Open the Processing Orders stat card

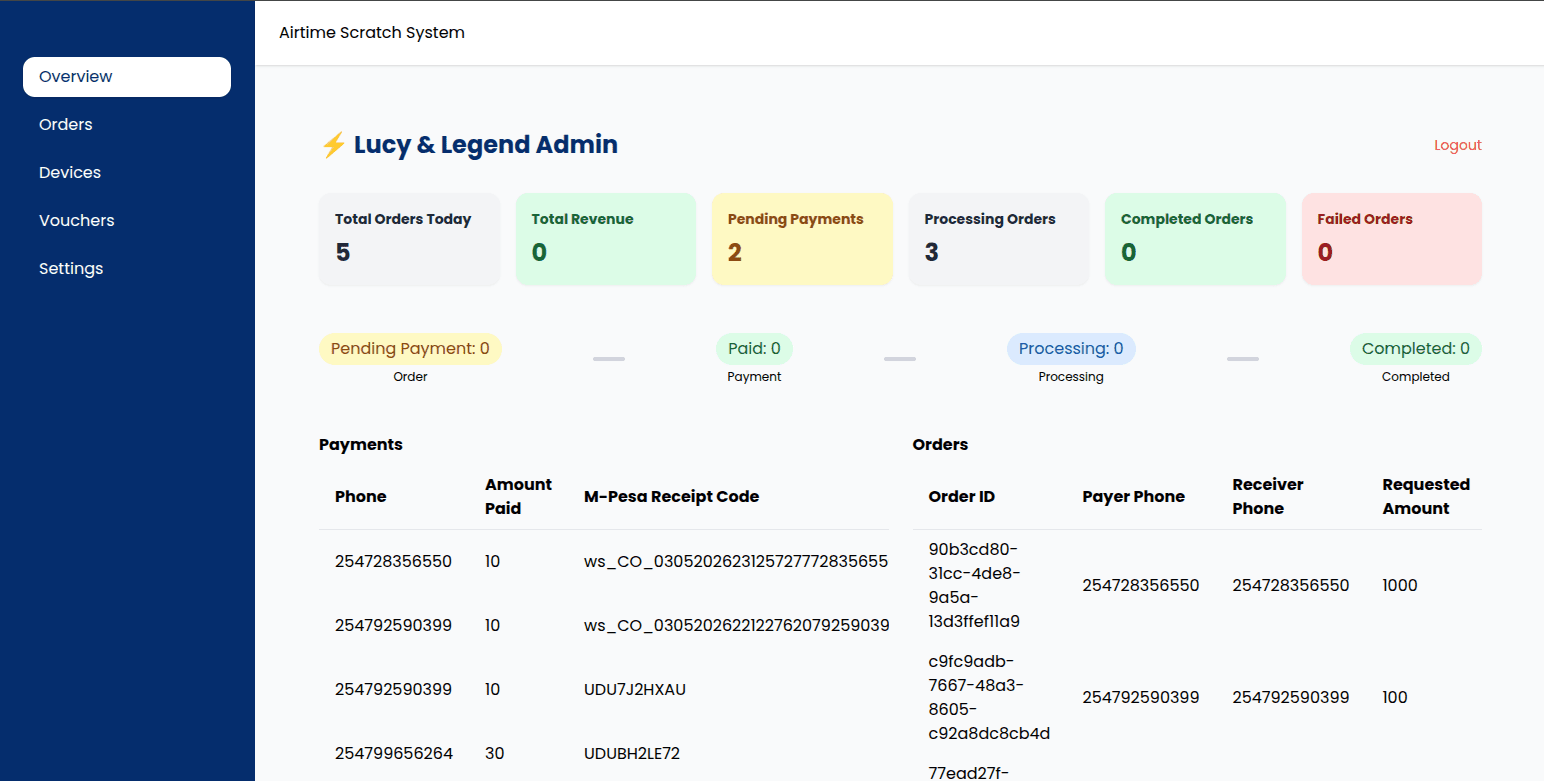999,240
